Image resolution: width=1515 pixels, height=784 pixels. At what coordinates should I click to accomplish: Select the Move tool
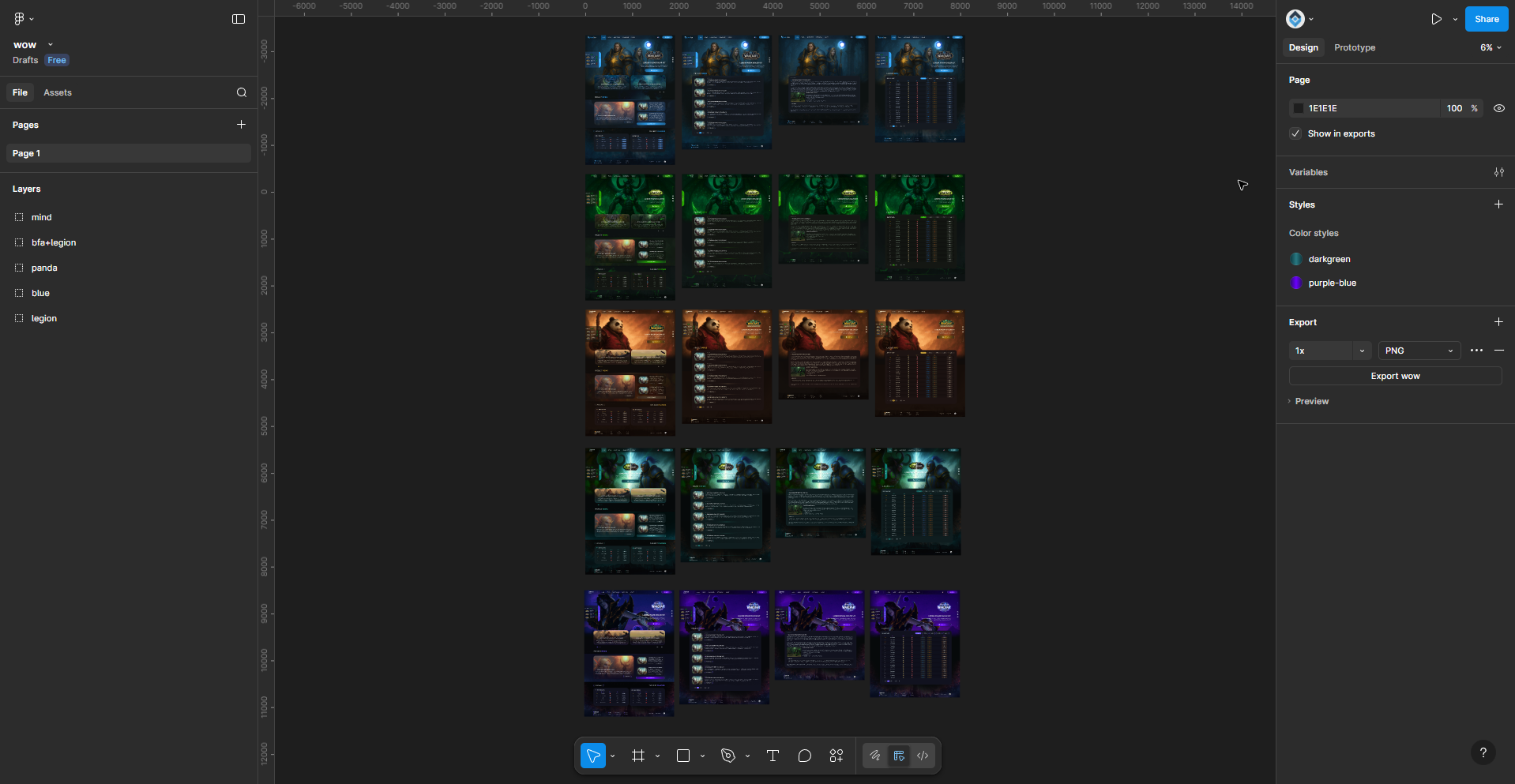tap(593, 756)
